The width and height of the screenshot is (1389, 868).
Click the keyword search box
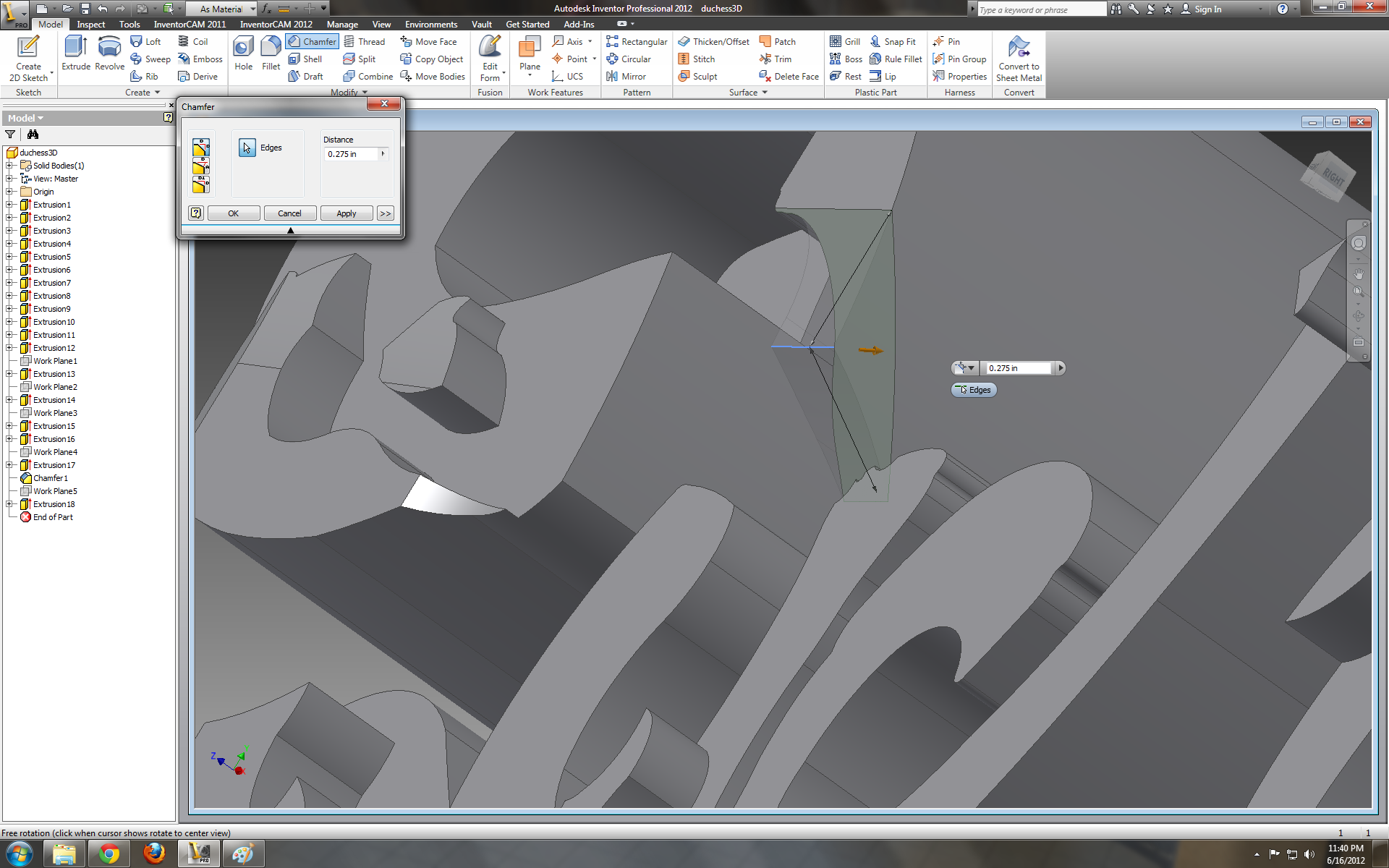click(x=1041, y=9)
